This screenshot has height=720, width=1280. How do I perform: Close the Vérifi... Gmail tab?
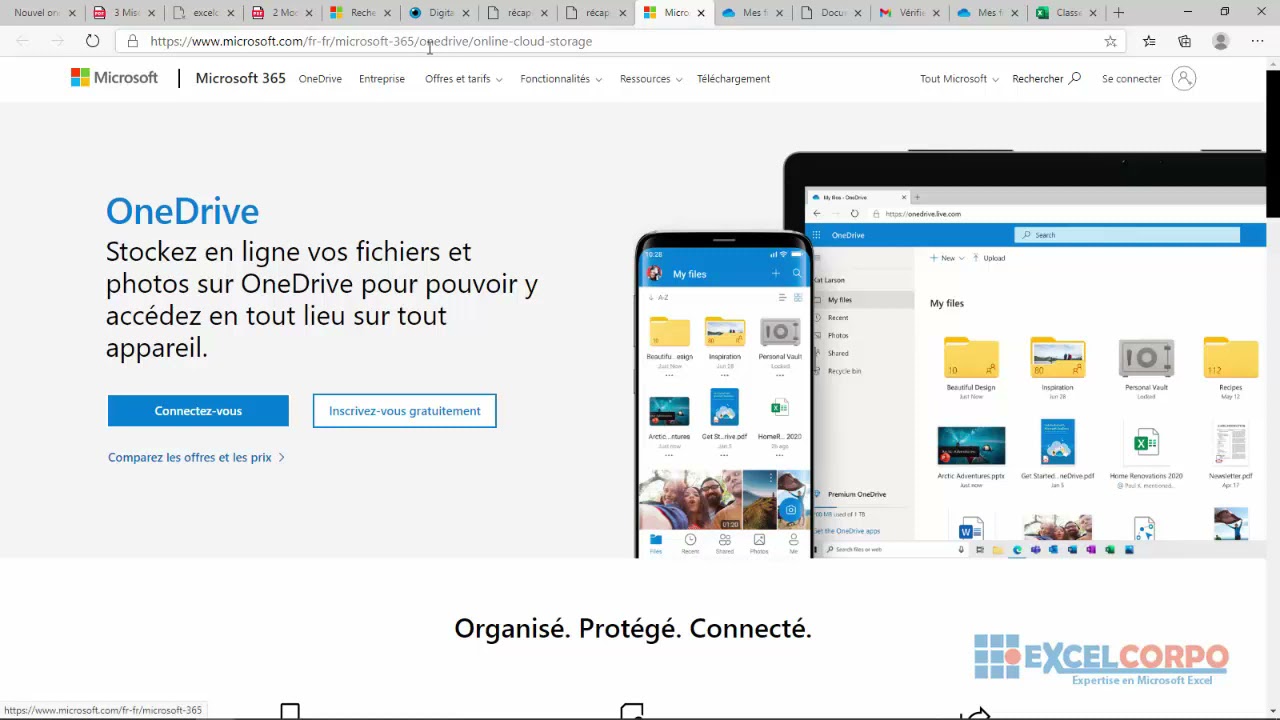[936, 13]
